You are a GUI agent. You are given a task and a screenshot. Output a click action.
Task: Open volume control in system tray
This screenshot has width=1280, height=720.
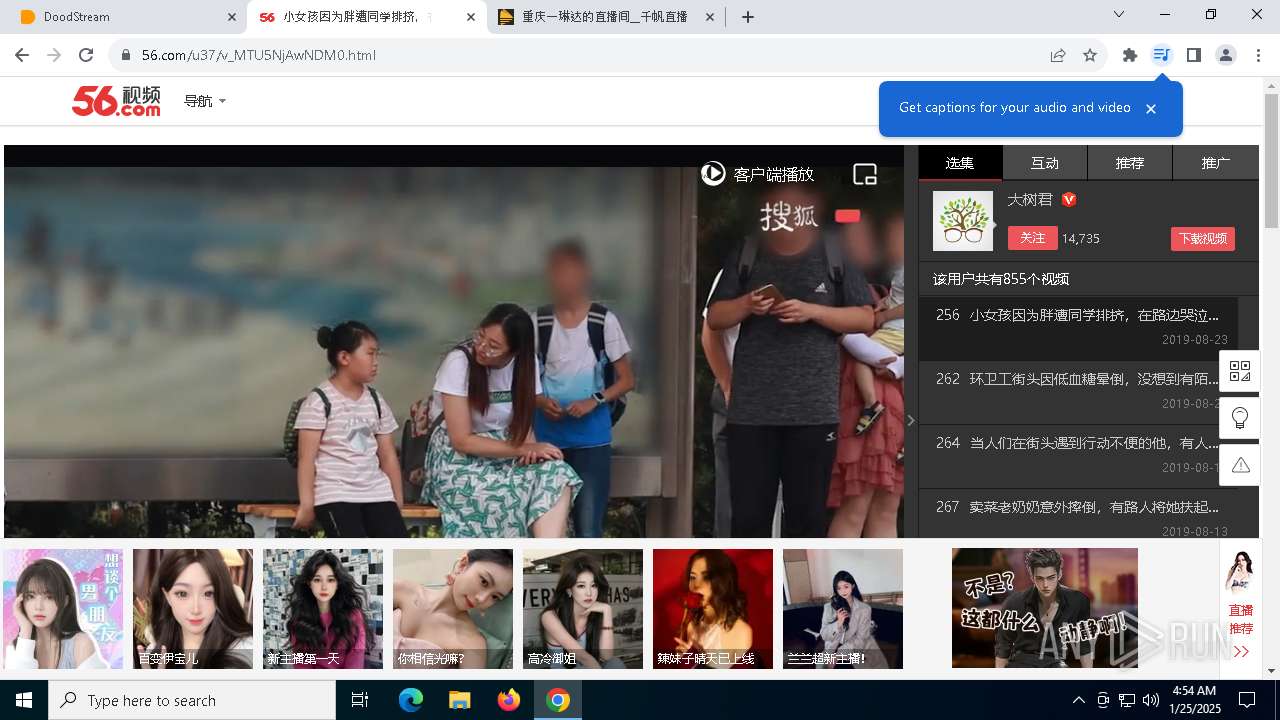(1150, 700)
